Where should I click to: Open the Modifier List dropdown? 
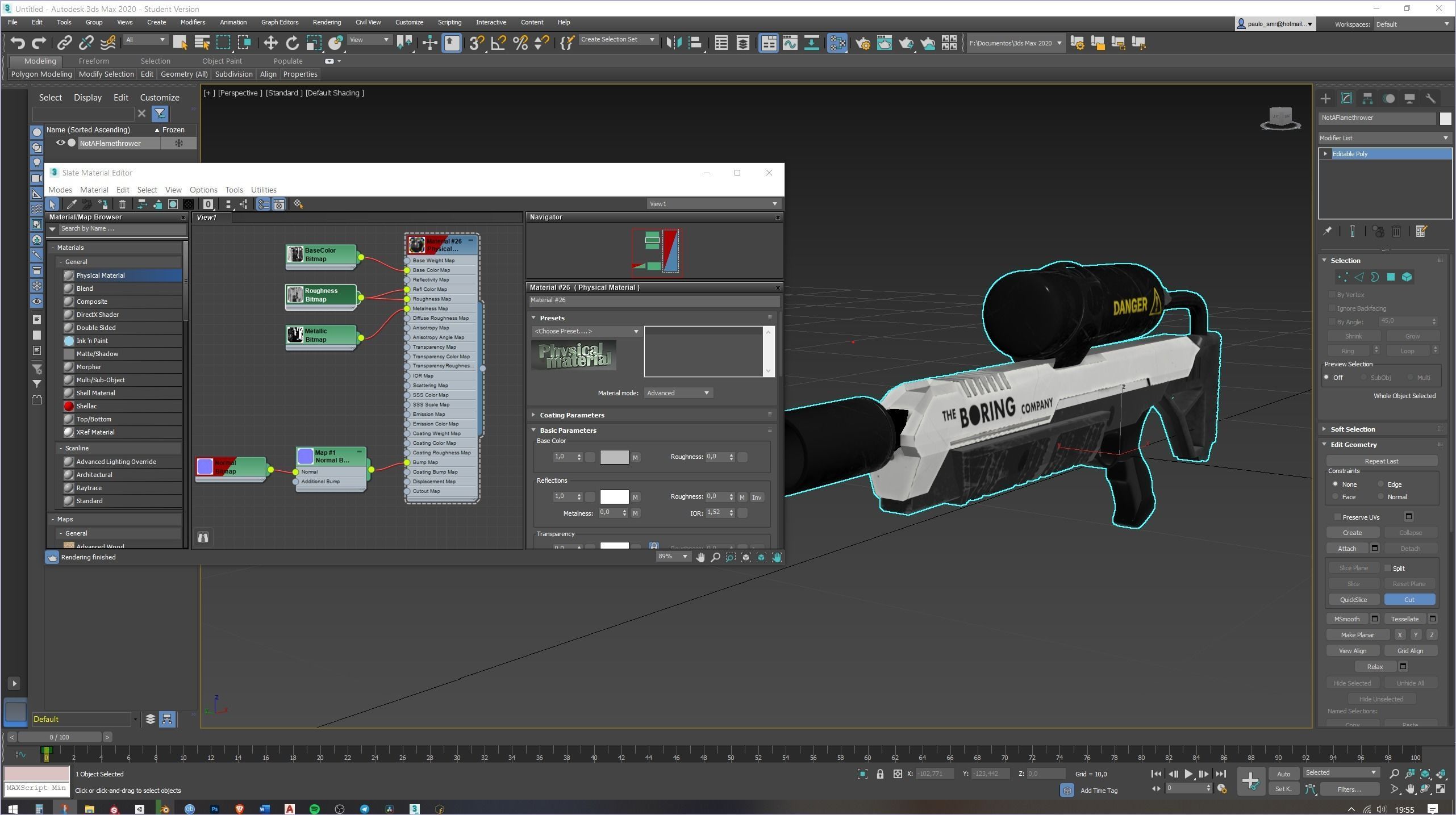click(1384, 138)
